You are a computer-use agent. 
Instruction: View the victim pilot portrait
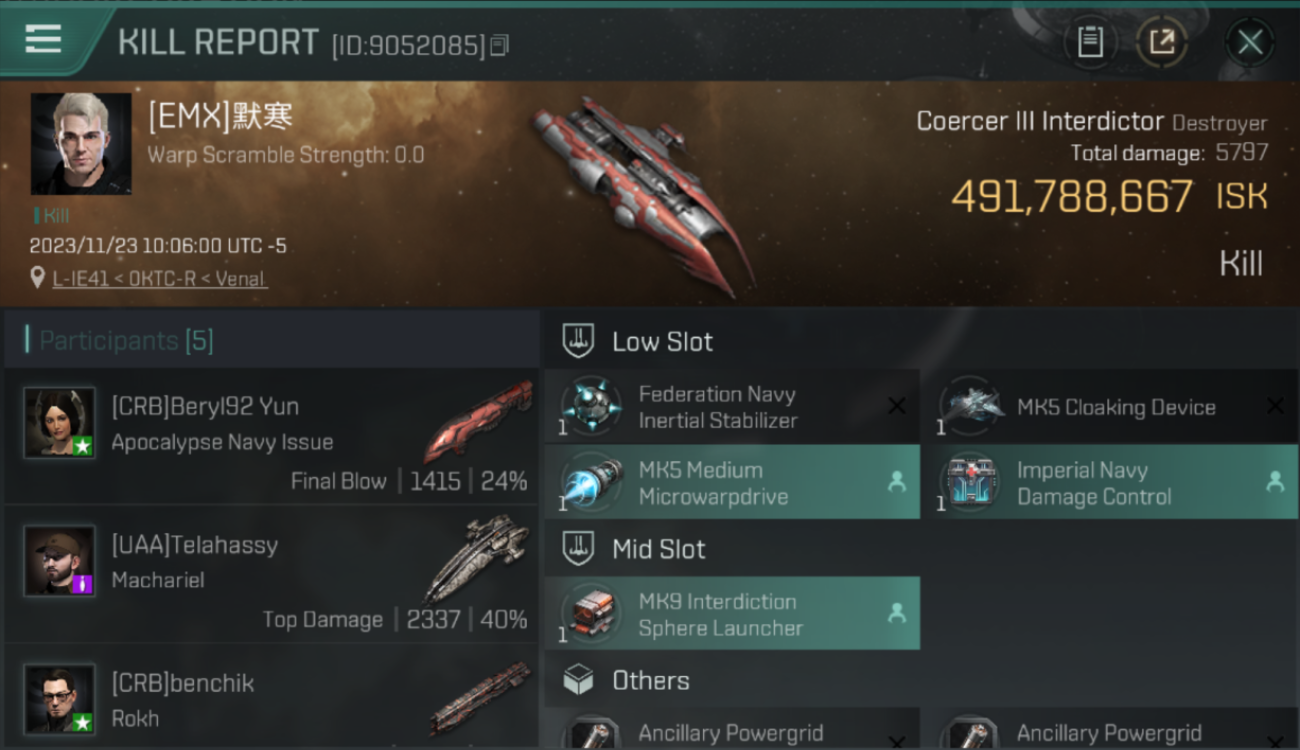coord(81,144)
